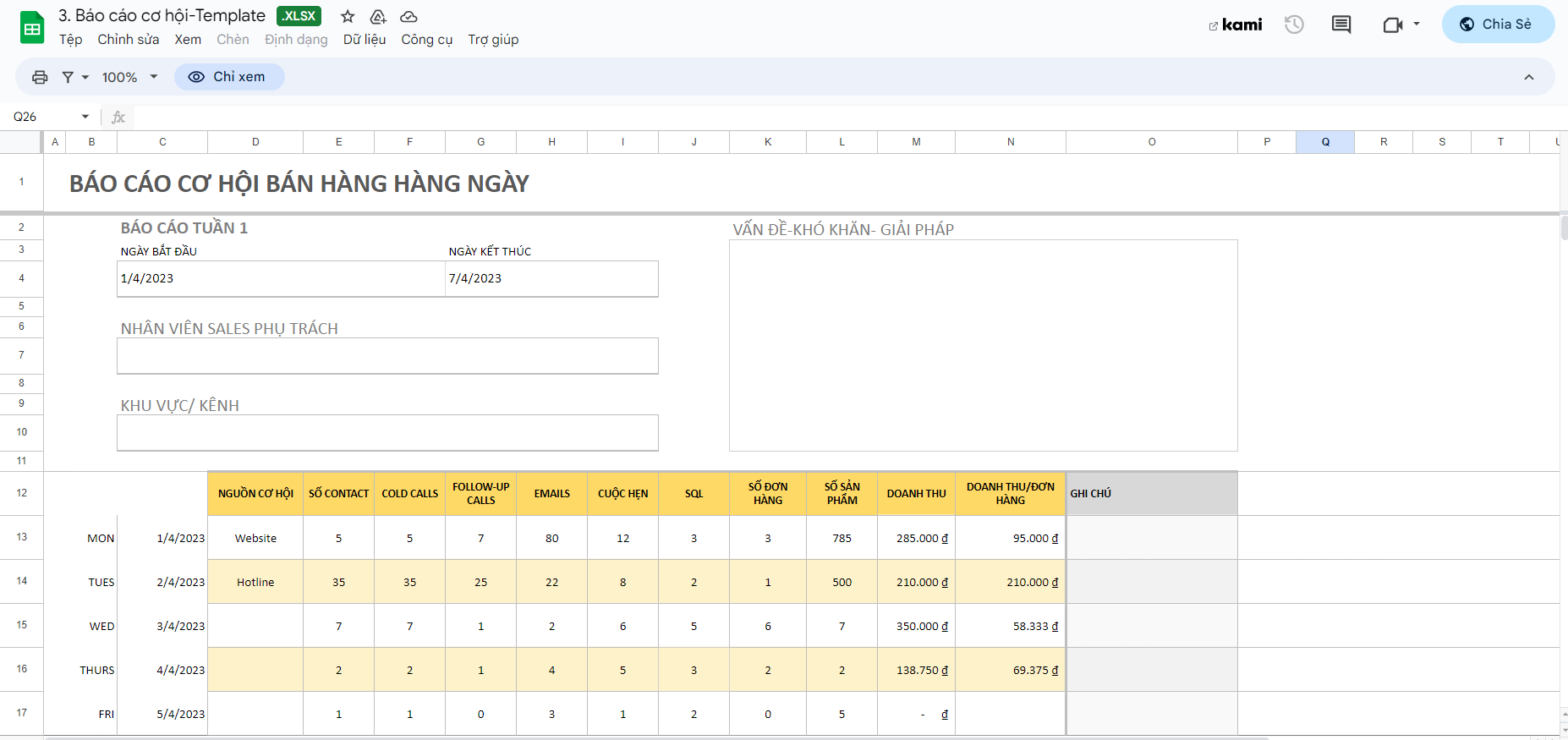Open the Name box dropdown arrow
This screenshot has width=1568, height=740.
(85, 117)
